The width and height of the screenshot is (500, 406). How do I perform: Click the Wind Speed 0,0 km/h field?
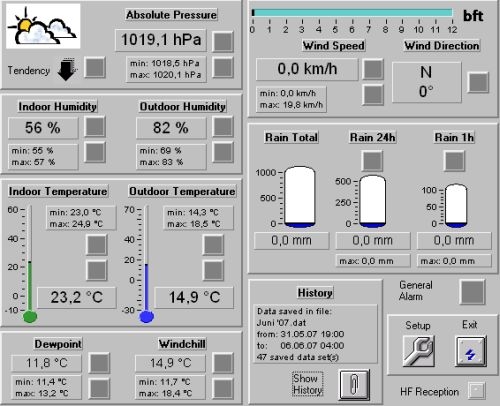pyautogui.click(x=307, y=69)
